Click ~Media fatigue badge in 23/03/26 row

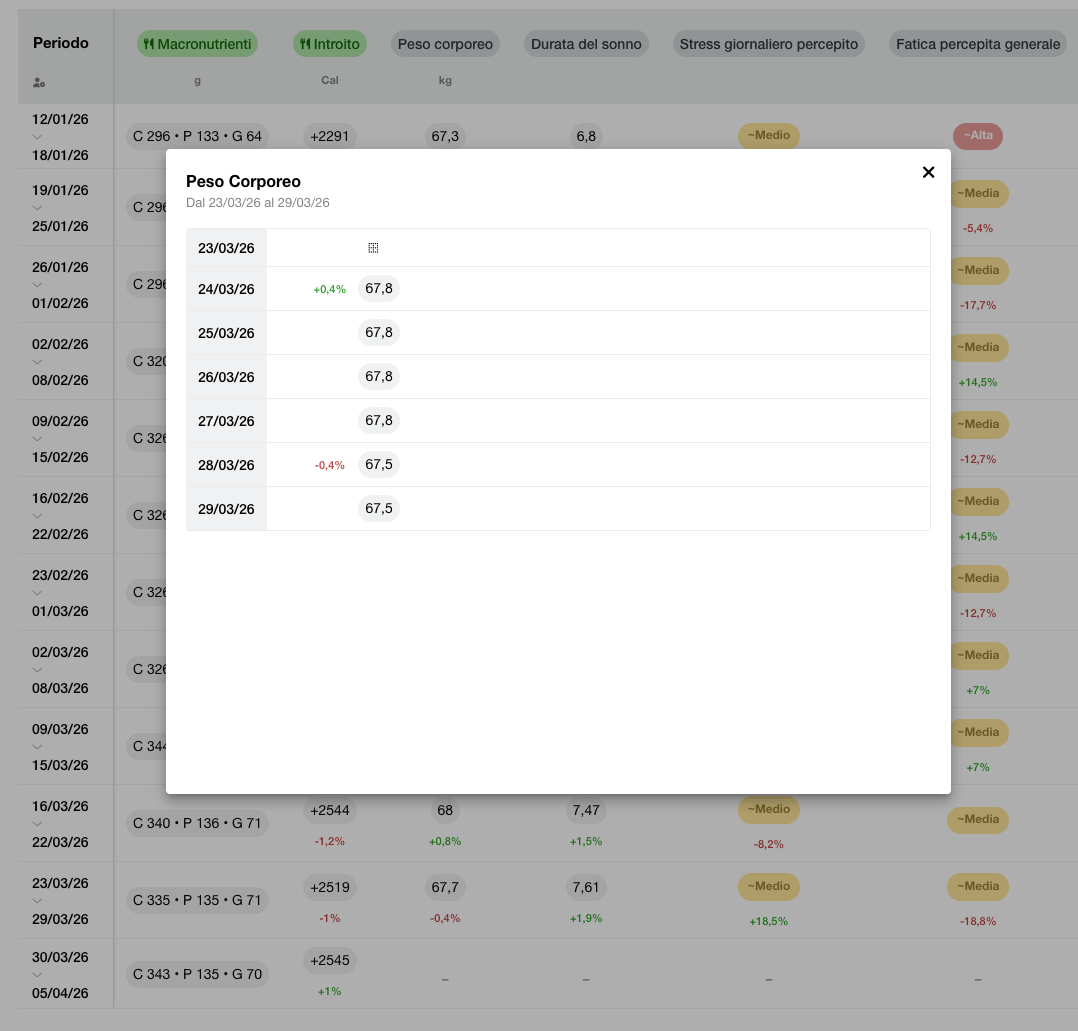coord(978,886)
